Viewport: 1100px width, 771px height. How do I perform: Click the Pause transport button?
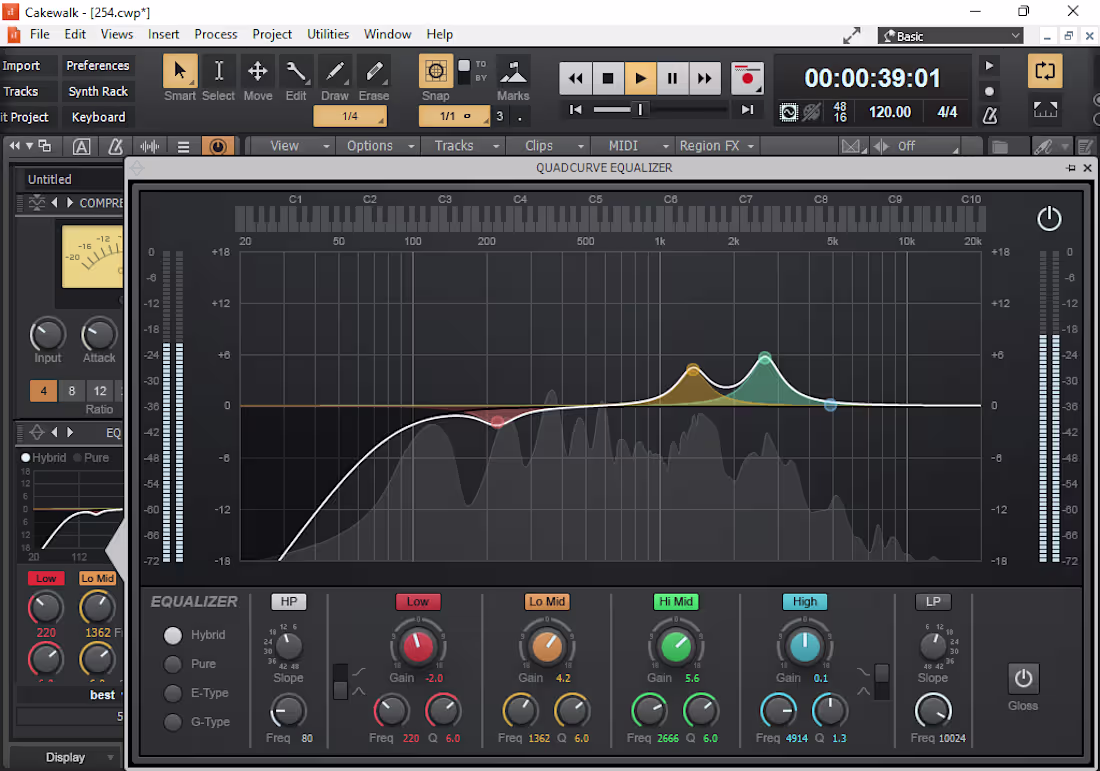(x=672, y=78)
